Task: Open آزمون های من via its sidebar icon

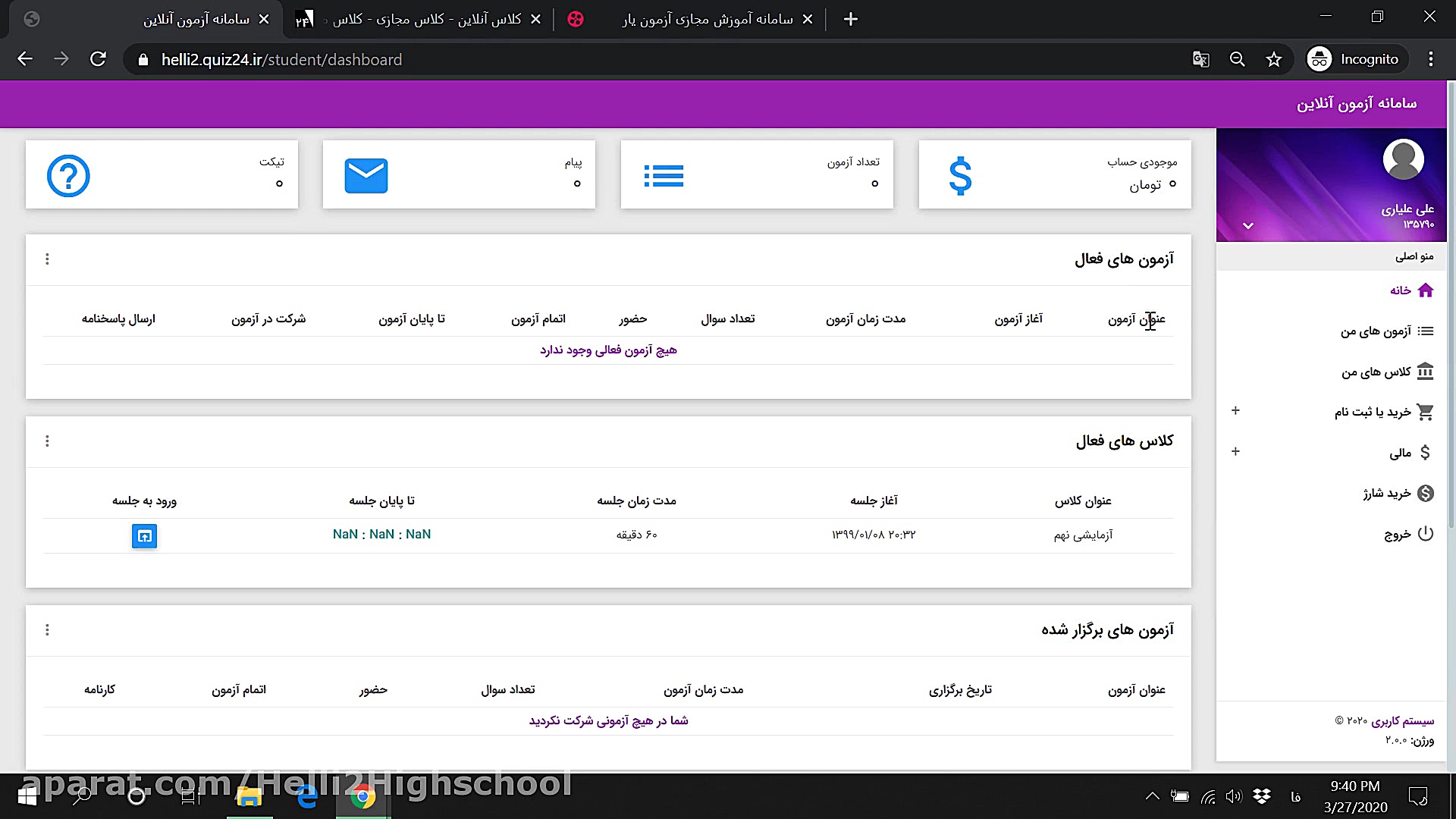Action: (1426, 331)
